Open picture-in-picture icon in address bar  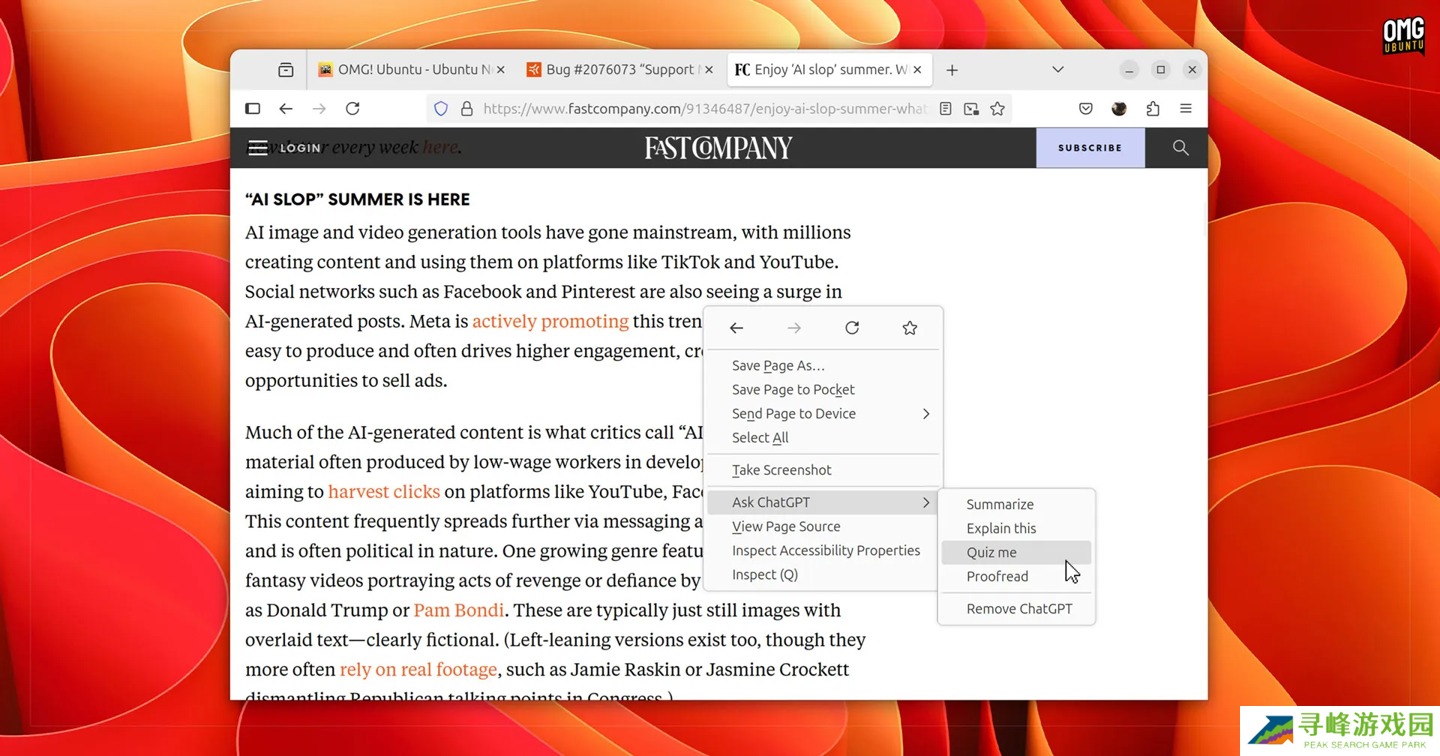click(x=971, y=109)
